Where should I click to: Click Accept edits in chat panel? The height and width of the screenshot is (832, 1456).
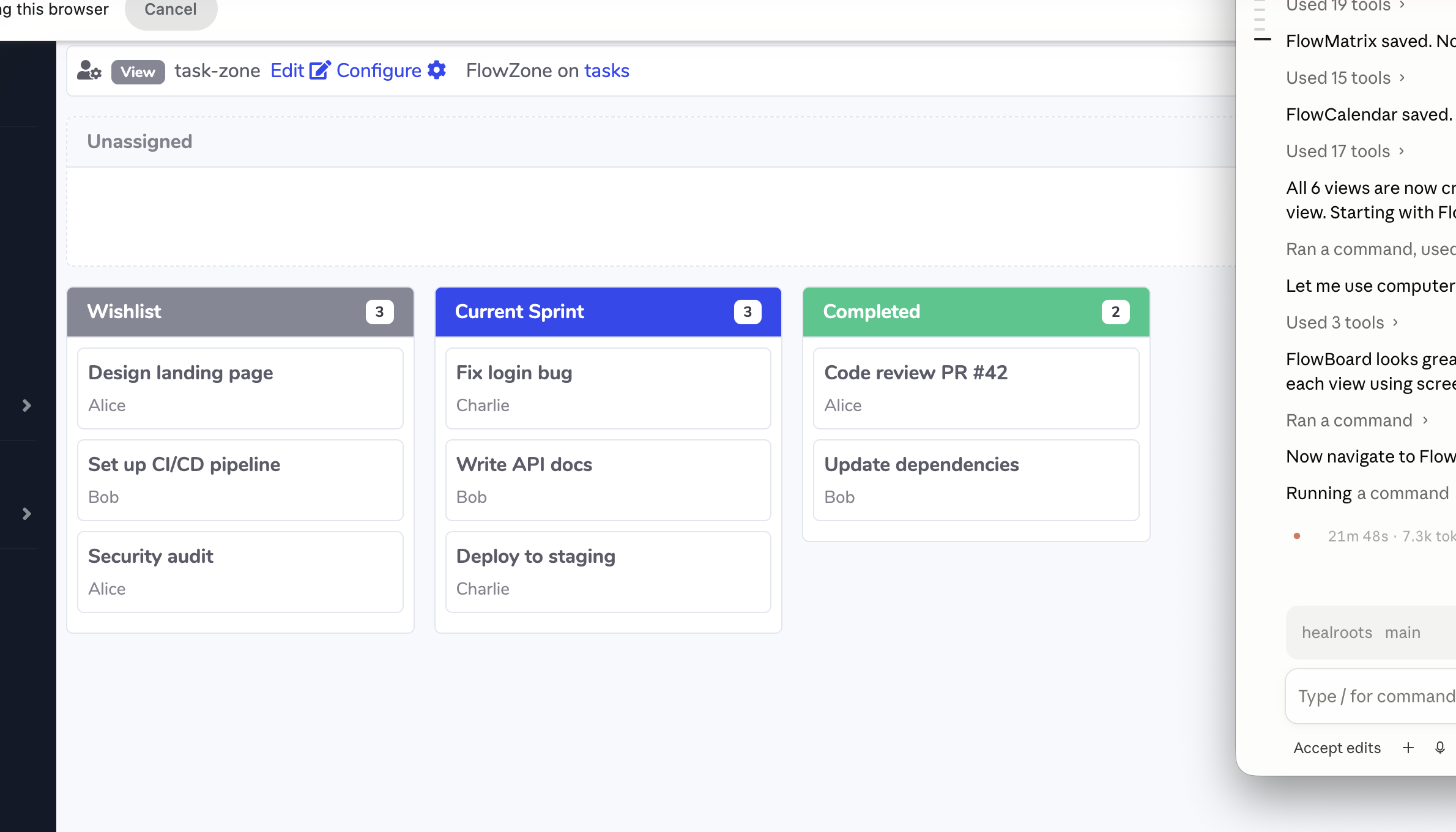coord(1337,748)
